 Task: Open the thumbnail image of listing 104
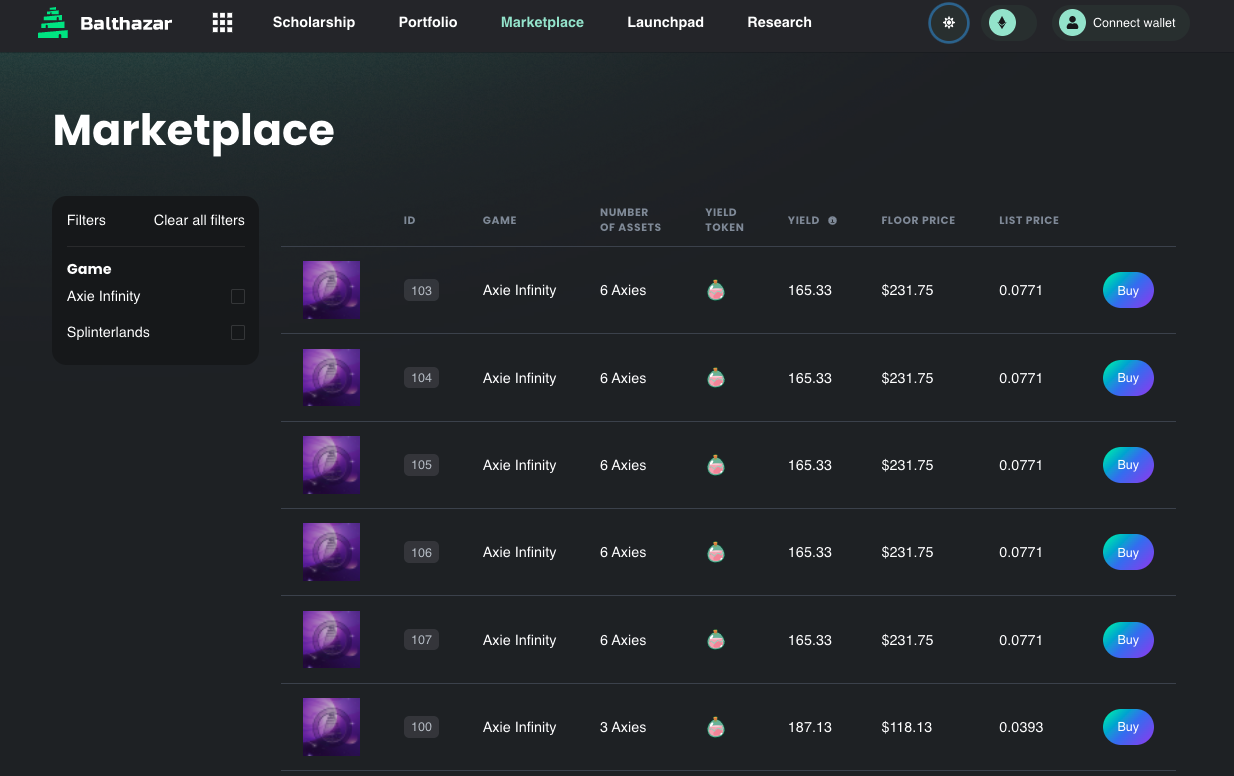tap(331, 377)
